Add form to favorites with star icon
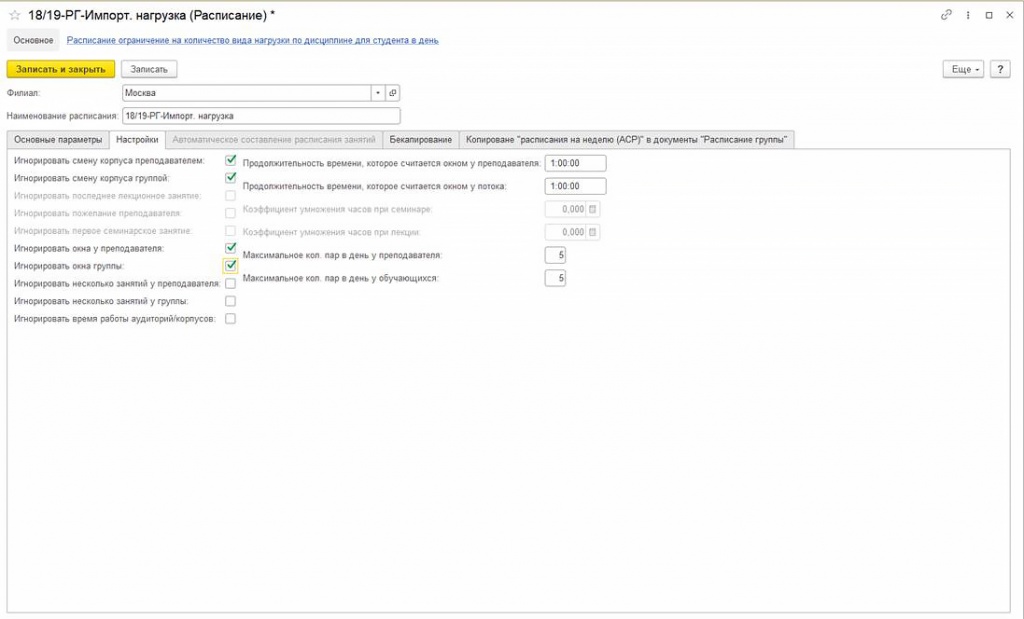This screenshot has height=619, width=1024. [x=14, y=16]
